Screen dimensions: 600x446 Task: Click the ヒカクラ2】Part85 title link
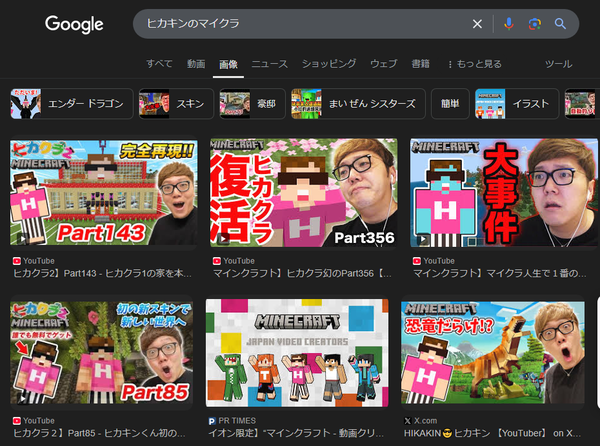click(x=99, y=433)
